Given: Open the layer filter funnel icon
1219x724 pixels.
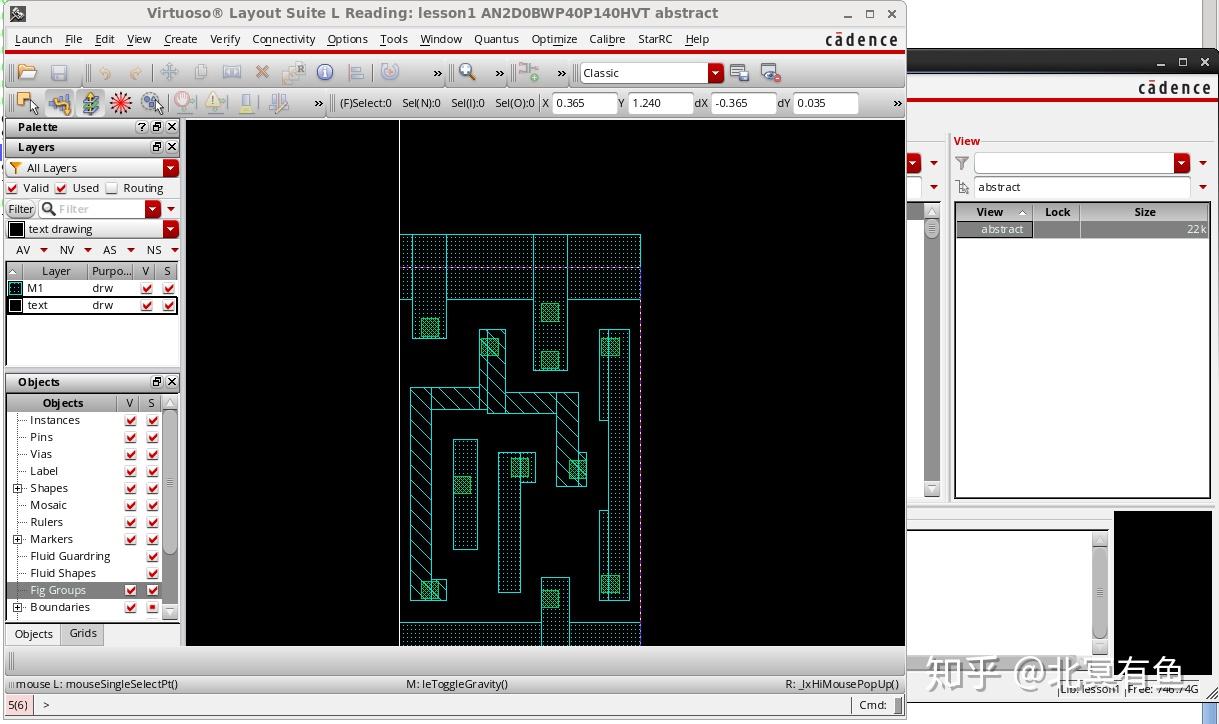Looking at the screenshot, I should pyautogui.click(x=15, y=167).
